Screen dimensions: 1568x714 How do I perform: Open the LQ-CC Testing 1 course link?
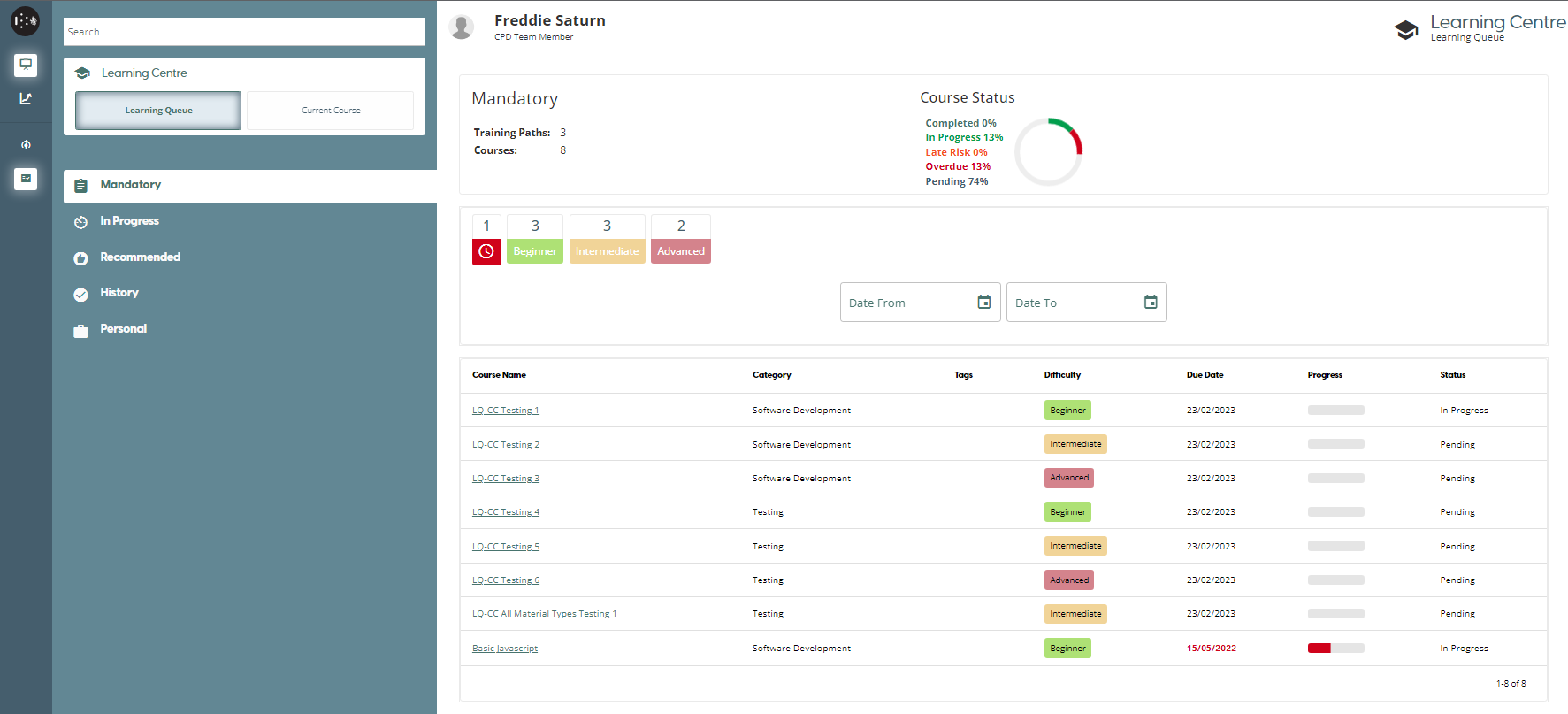[505, 411]
